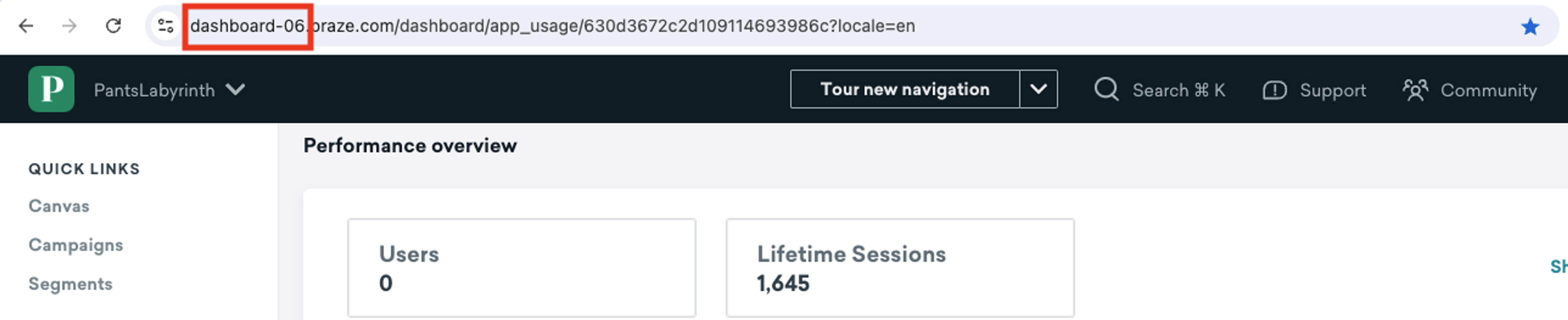Click the blue bookmark star icon
Image resolution: width=1568 pixels, height=320 pixels.
1530,27
